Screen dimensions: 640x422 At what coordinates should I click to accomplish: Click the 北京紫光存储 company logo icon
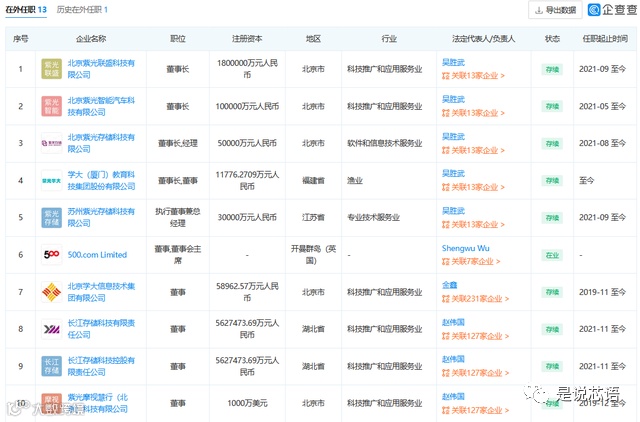tap(51, 143)
